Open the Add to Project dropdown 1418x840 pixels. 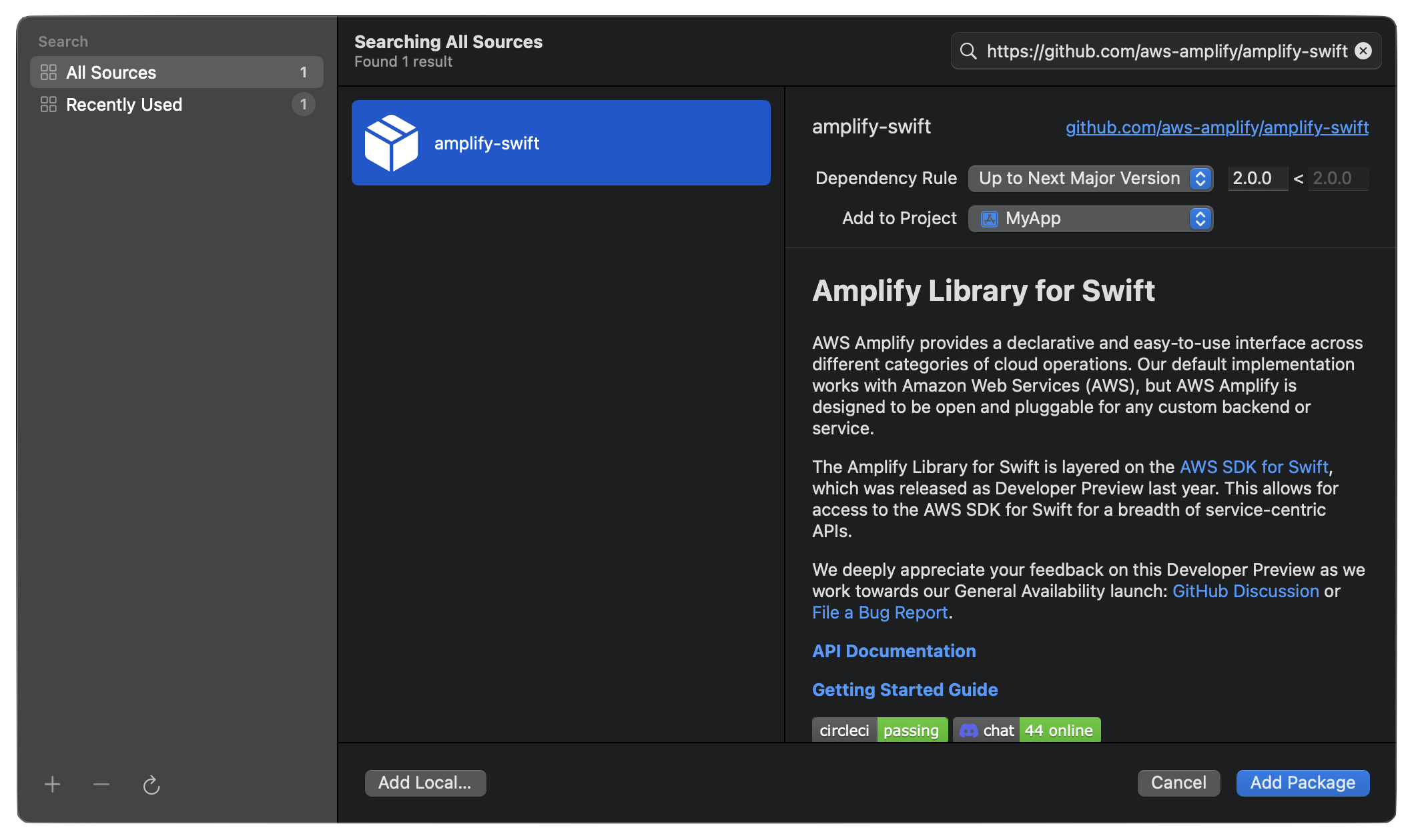click(x=1090, y=219)
